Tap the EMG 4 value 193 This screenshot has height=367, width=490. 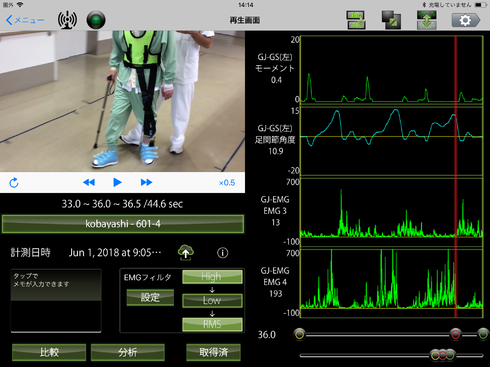tap(276, 294)
